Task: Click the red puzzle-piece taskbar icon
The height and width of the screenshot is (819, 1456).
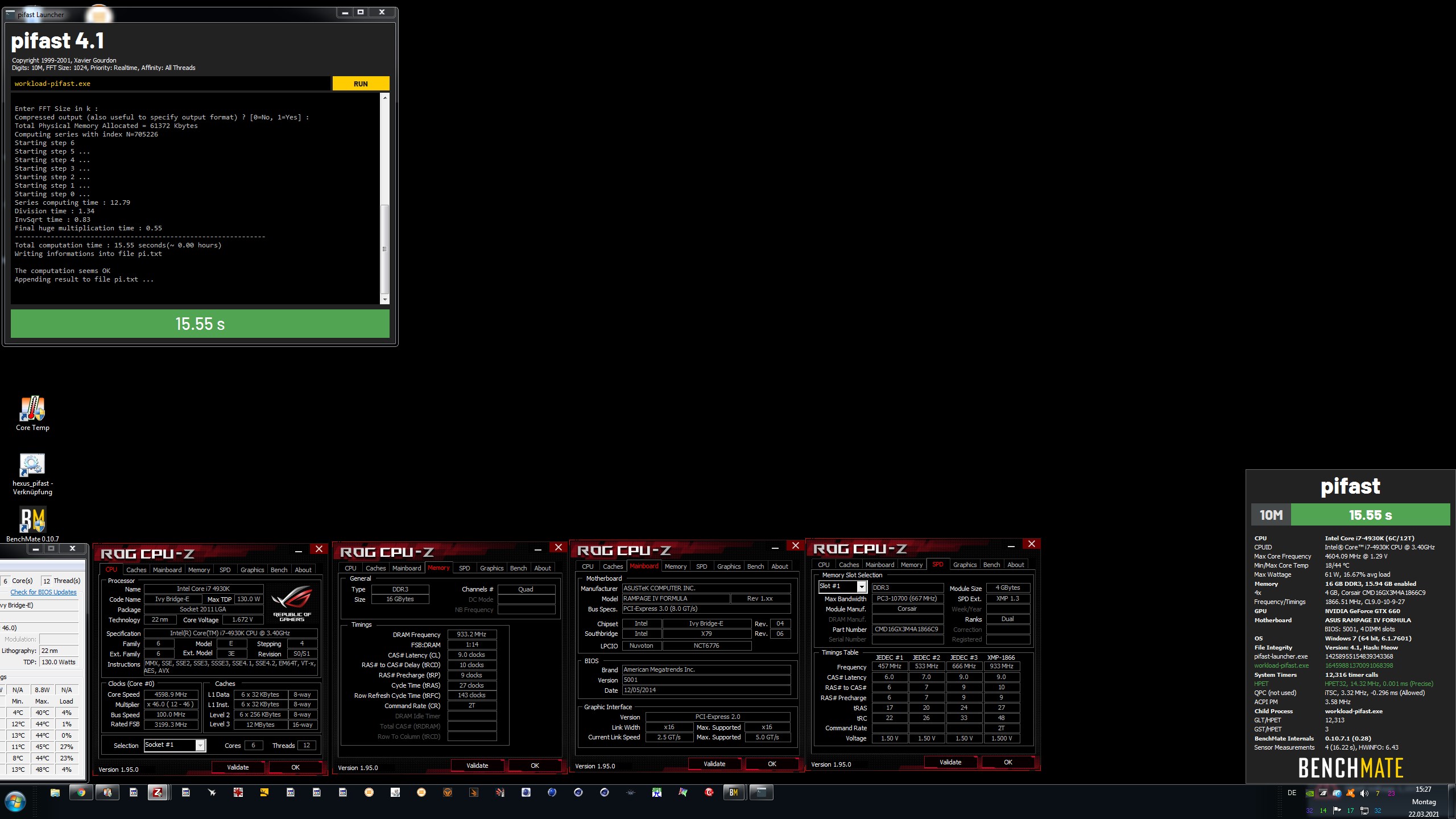Action: [x=238, y=792]
